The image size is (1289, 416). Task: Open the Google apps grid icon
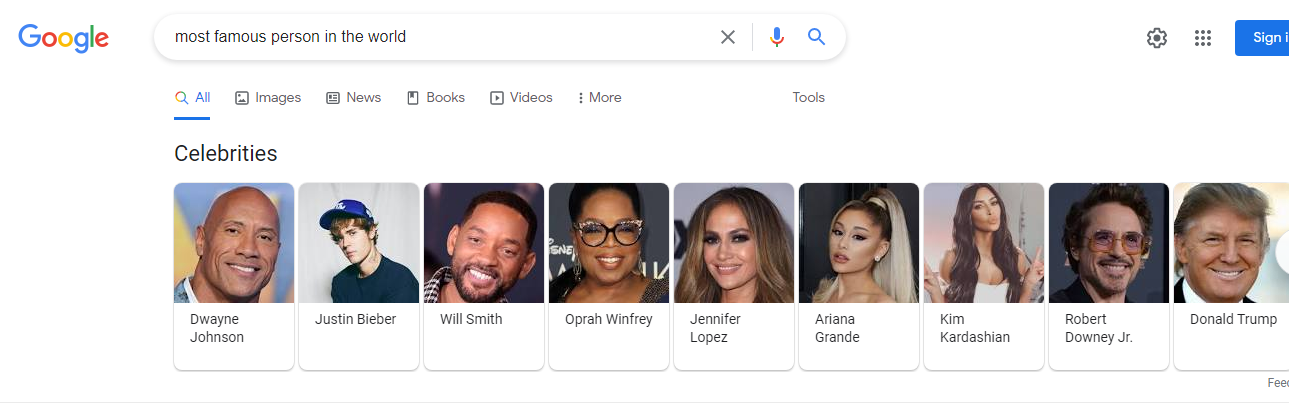pos(1203,38)
